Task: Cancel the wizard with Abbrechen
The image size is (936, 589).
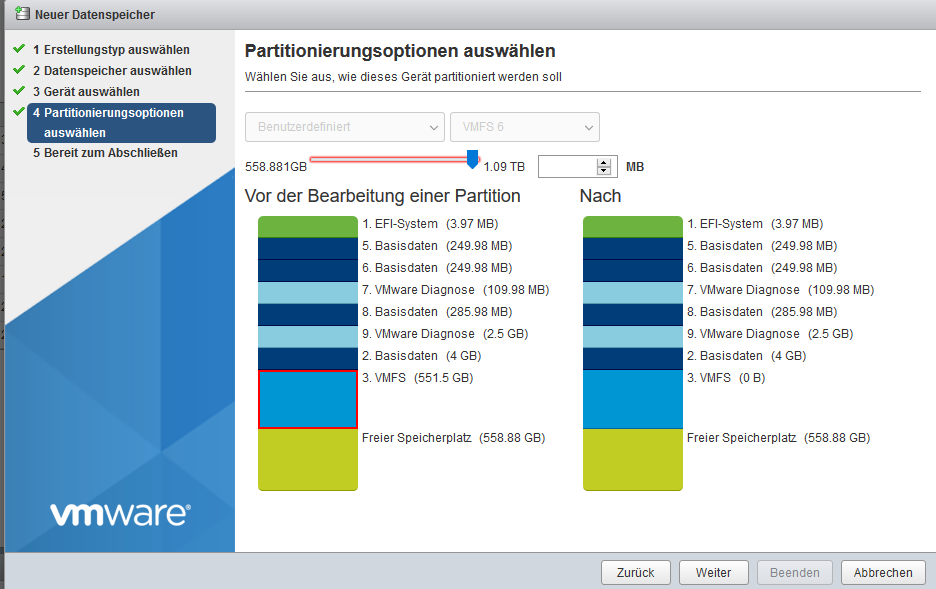Action: click(883, 573)
